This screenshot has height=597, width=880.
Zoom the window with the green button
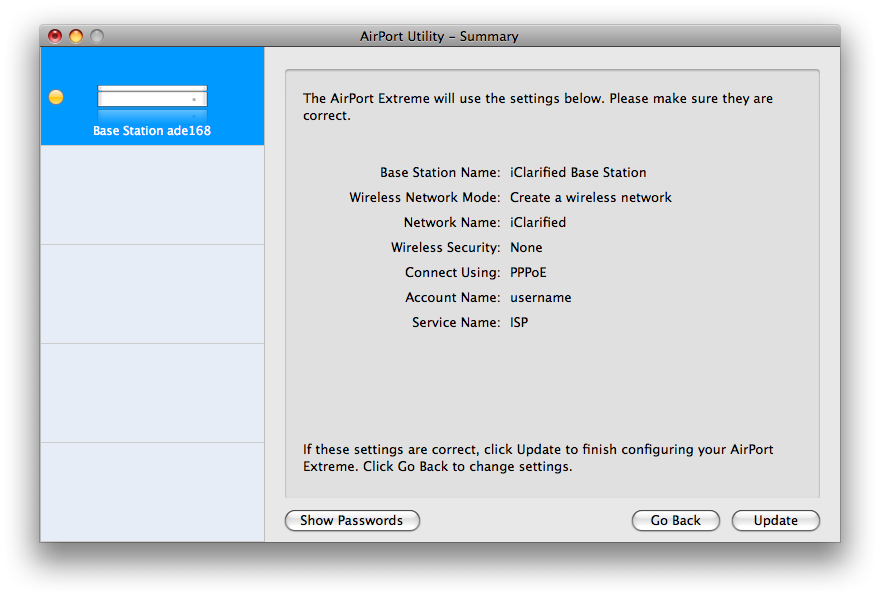coord(97,37)
